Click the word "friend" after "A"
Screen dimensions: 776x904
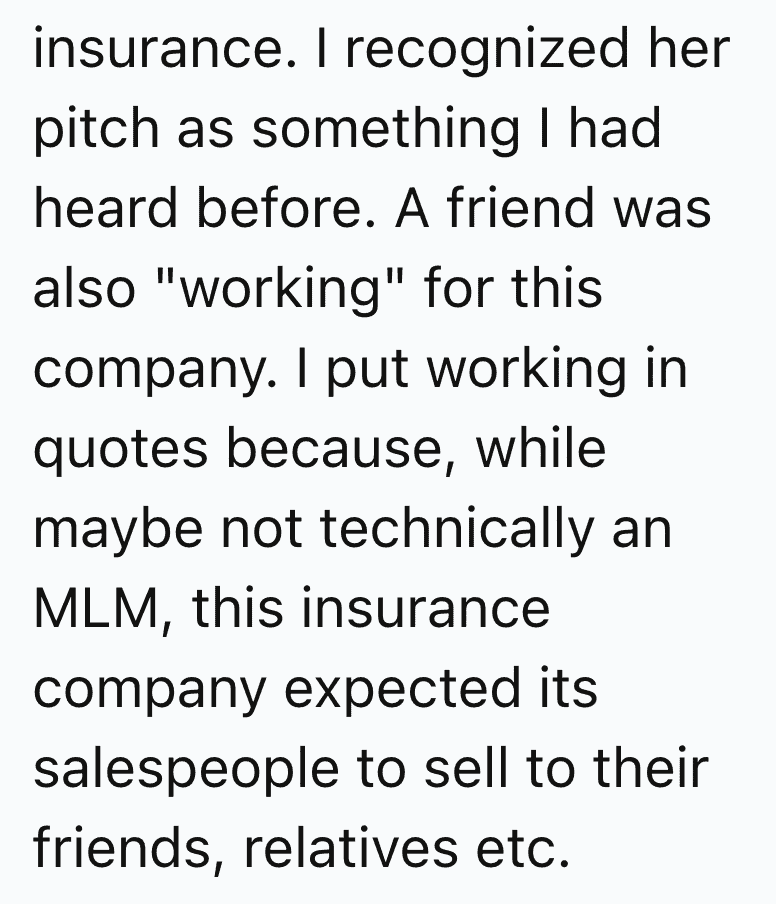[x=521, y=208]
